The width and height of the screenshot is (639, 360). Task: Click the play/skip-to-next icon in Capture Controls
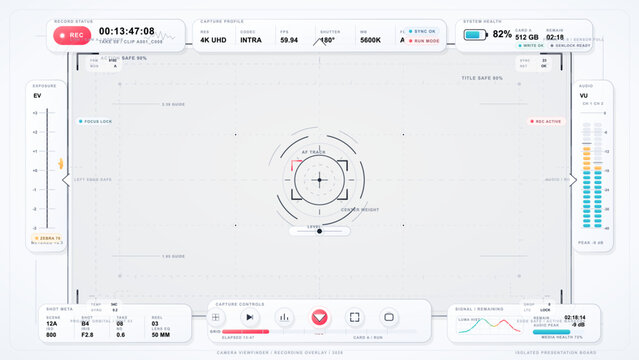tap(249, 317)
